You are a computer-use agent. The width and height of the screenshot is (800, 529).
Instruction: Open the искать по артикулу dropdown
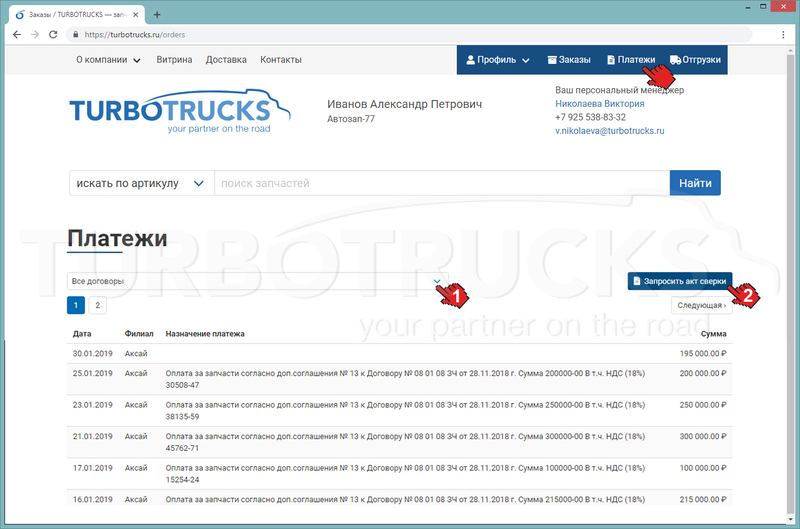point(141,183)
